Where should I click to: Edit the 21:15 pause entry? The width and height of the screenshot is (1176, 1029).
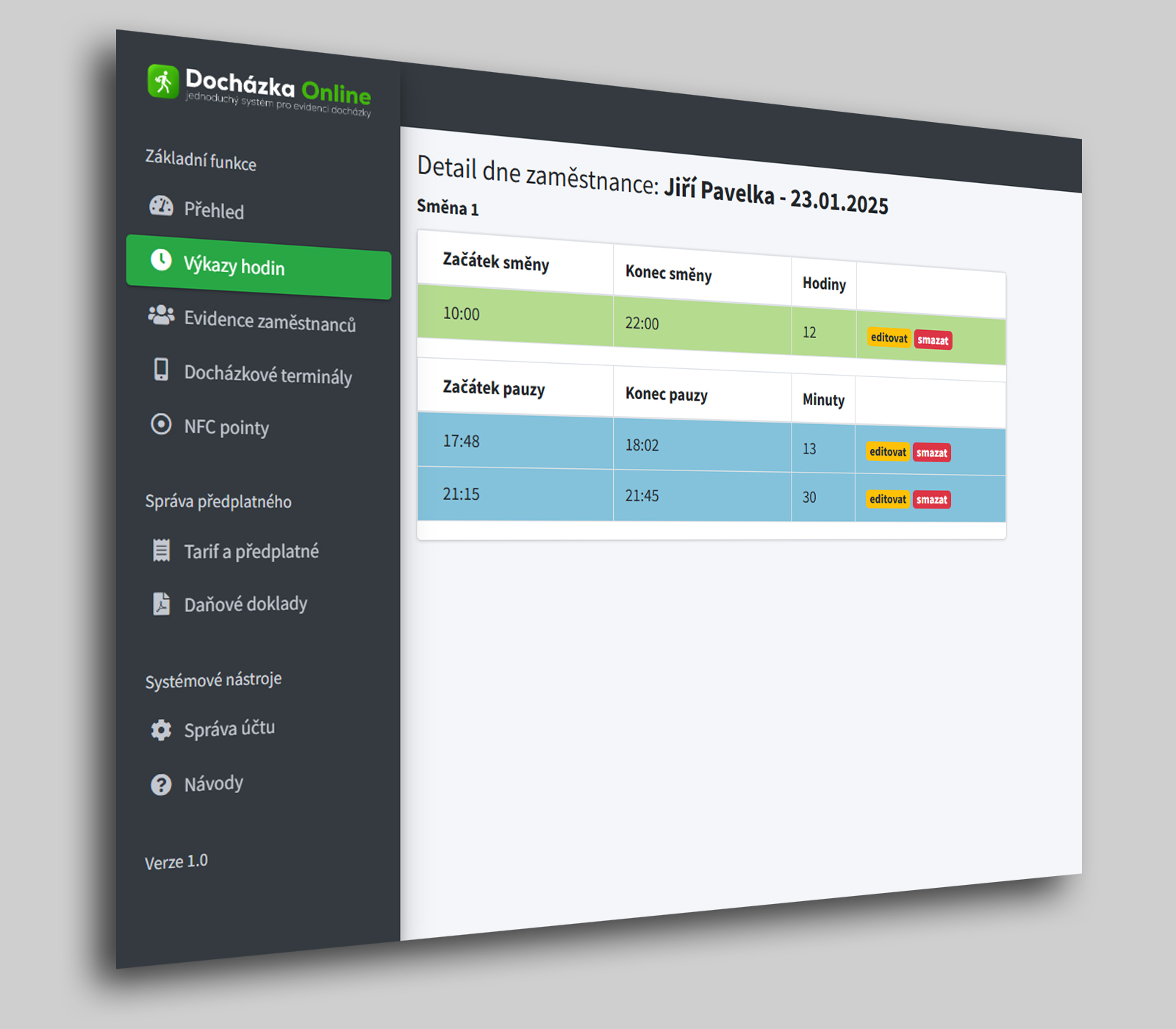coord(888,499)
